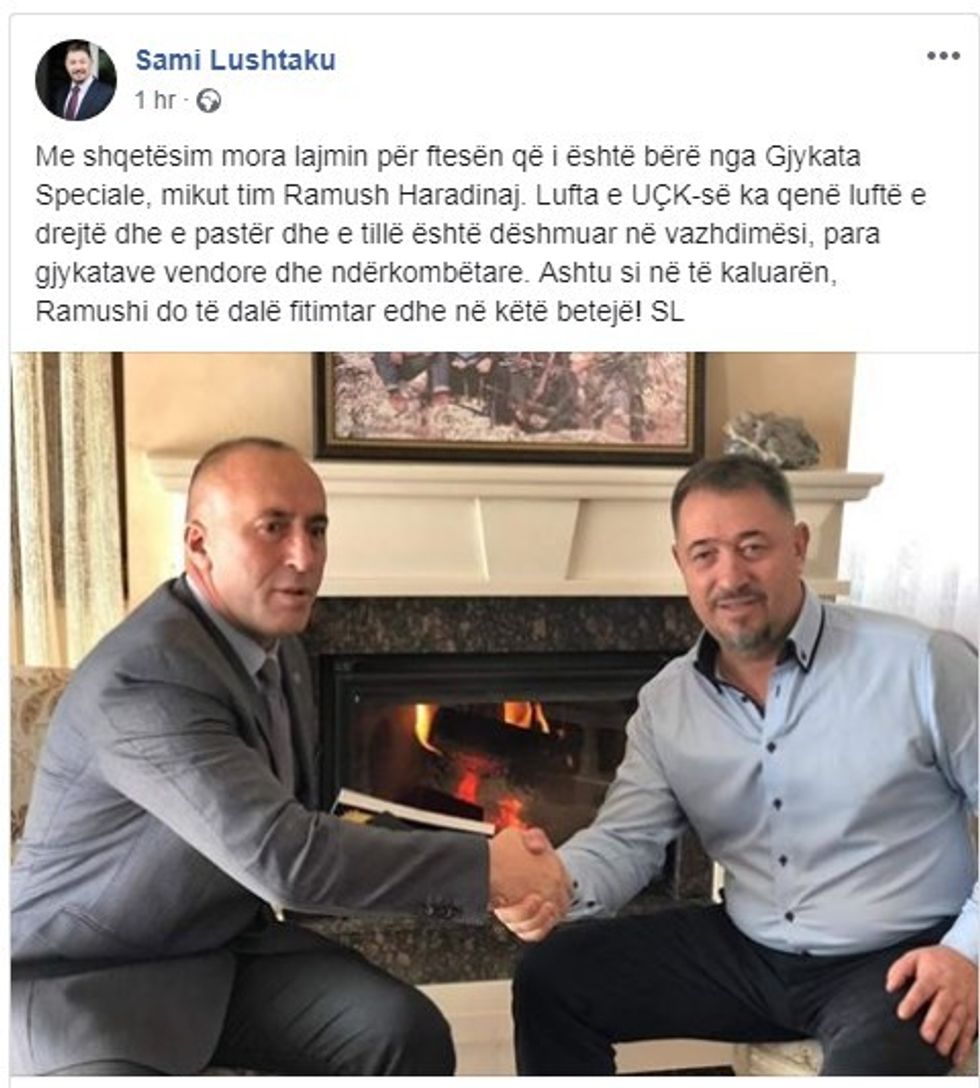Click the post text starting 'Me shqetësim mora'

coord(480,234)
